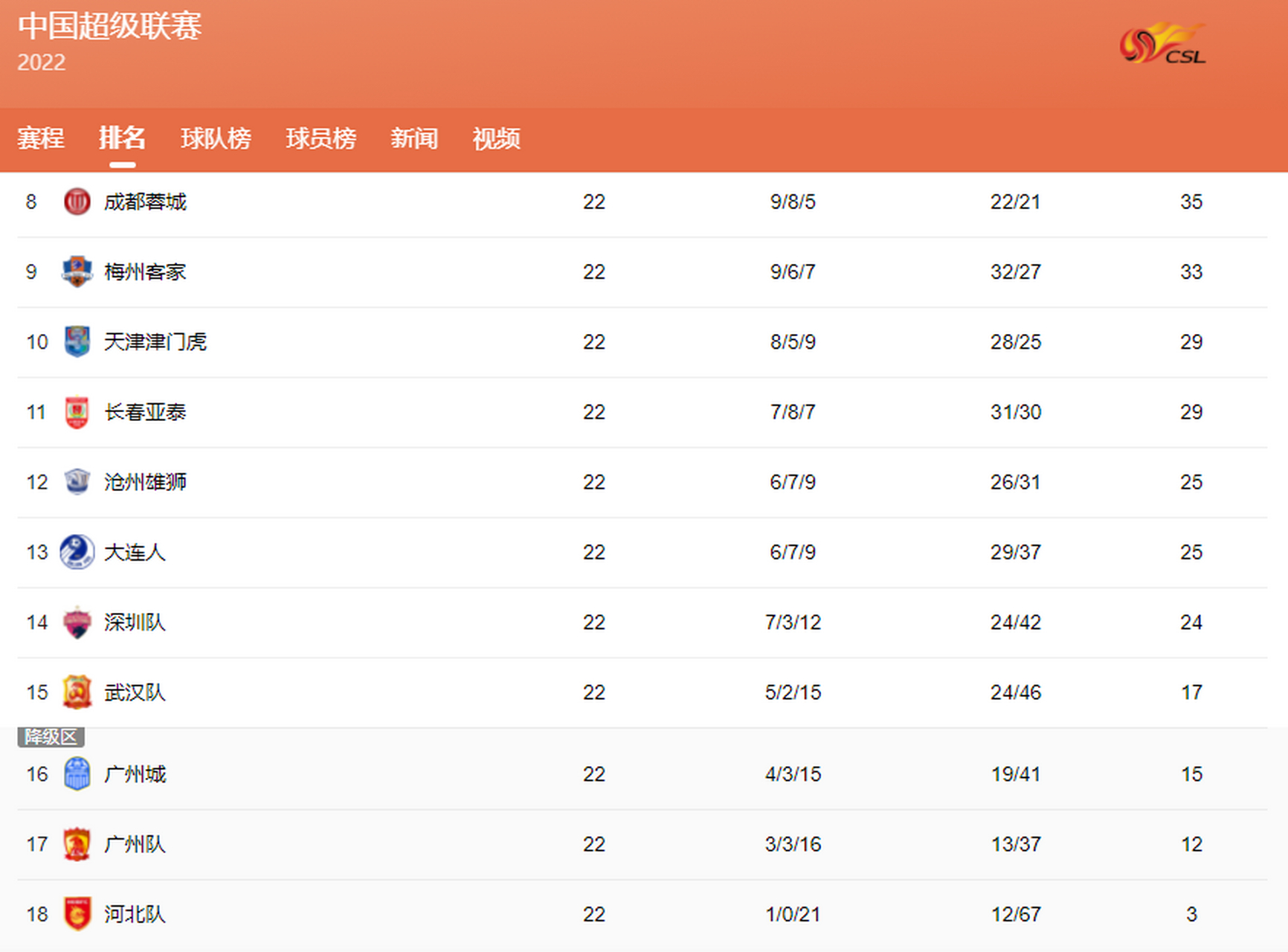Open the 球员榜 tab
This screenshot has width=1288, height=952.
pos(321,138)
